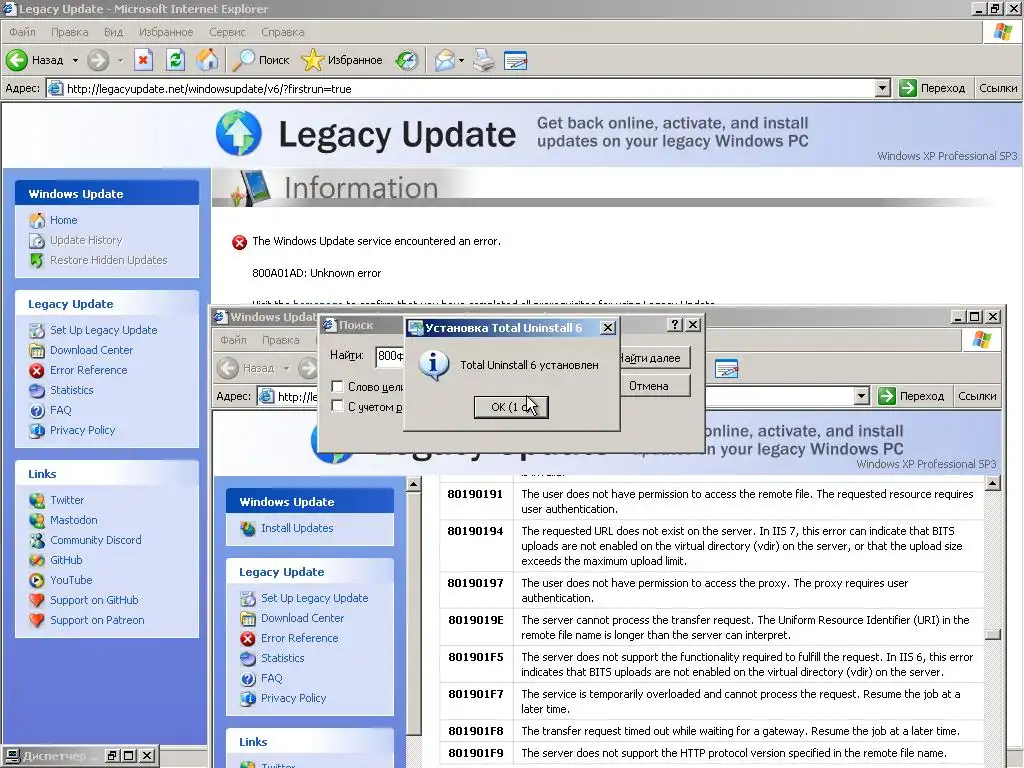Click Support on GitHub heart icon
Image resolution: width=1024 pixels, height=768 pixels.
coord(37,600)
